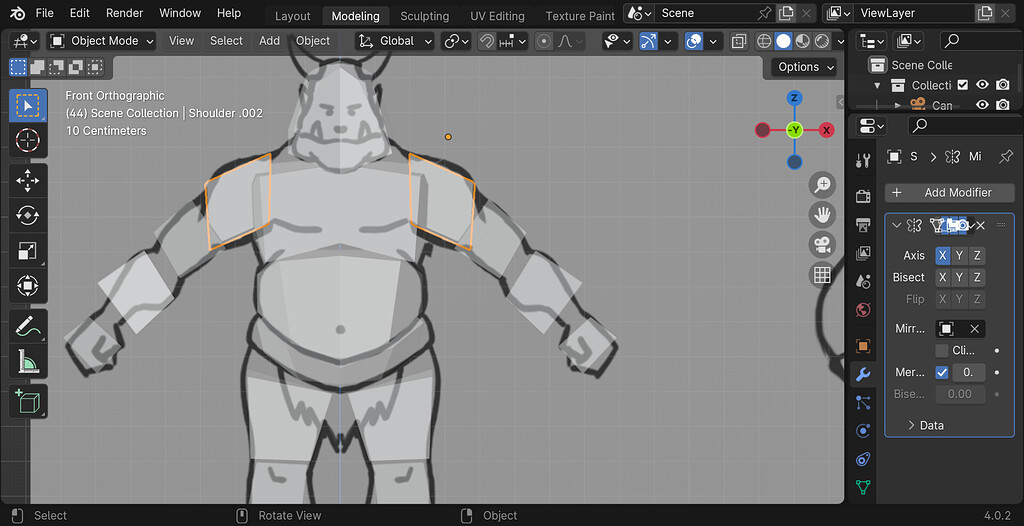Open the Render menu

[x=124, y=13]
